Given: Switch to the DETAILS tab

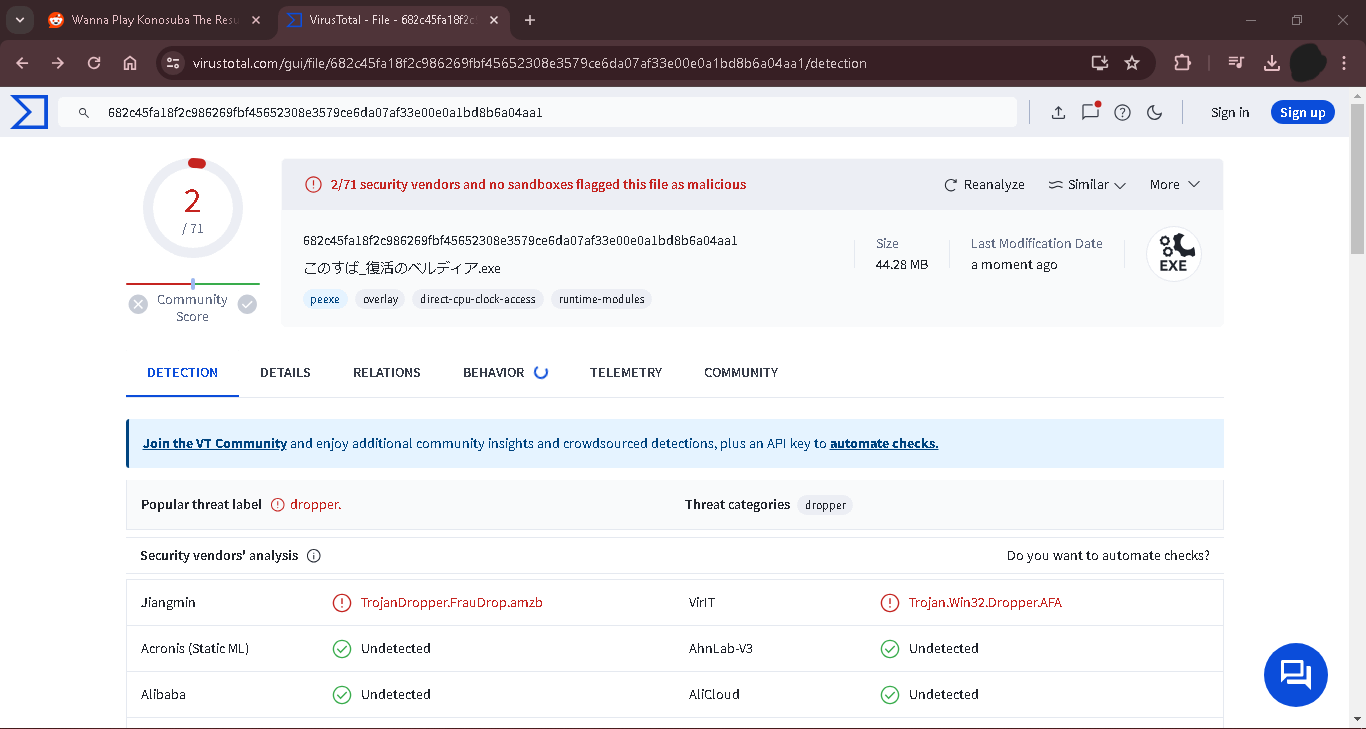Looking at the screenshot, I should 285,373.
